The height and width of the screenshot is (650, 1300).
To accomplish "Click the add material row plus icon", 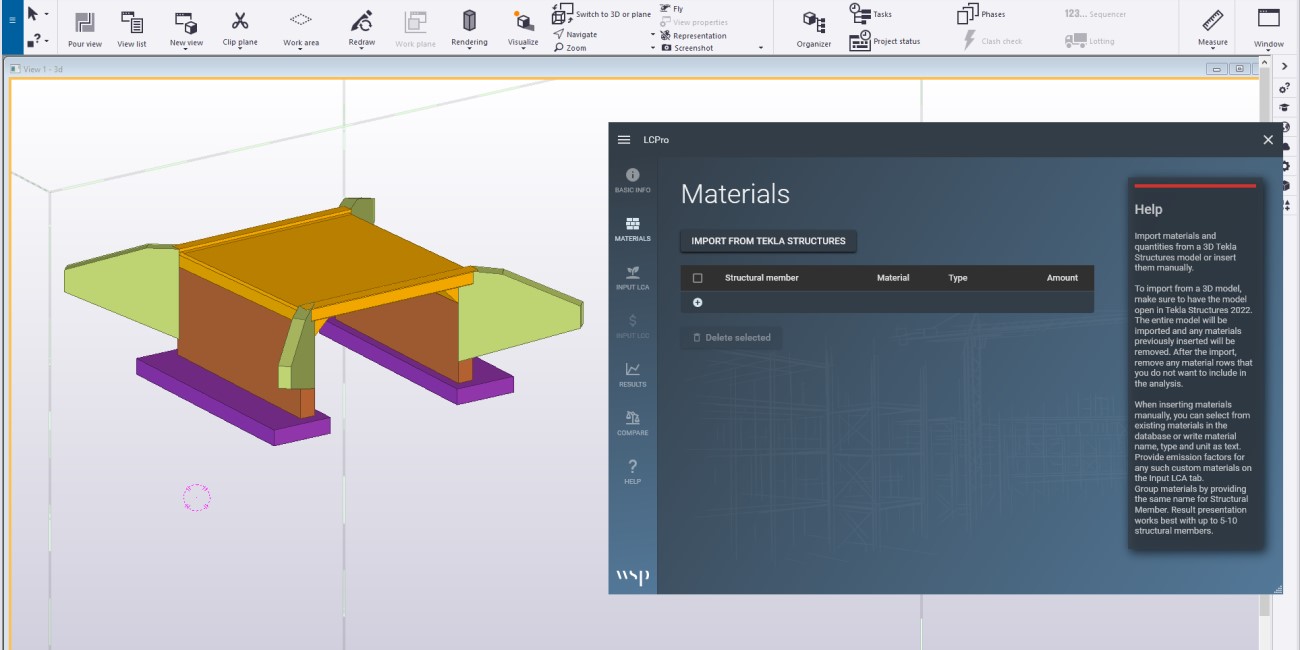I will pyautogui.click(x=697, y=302).
